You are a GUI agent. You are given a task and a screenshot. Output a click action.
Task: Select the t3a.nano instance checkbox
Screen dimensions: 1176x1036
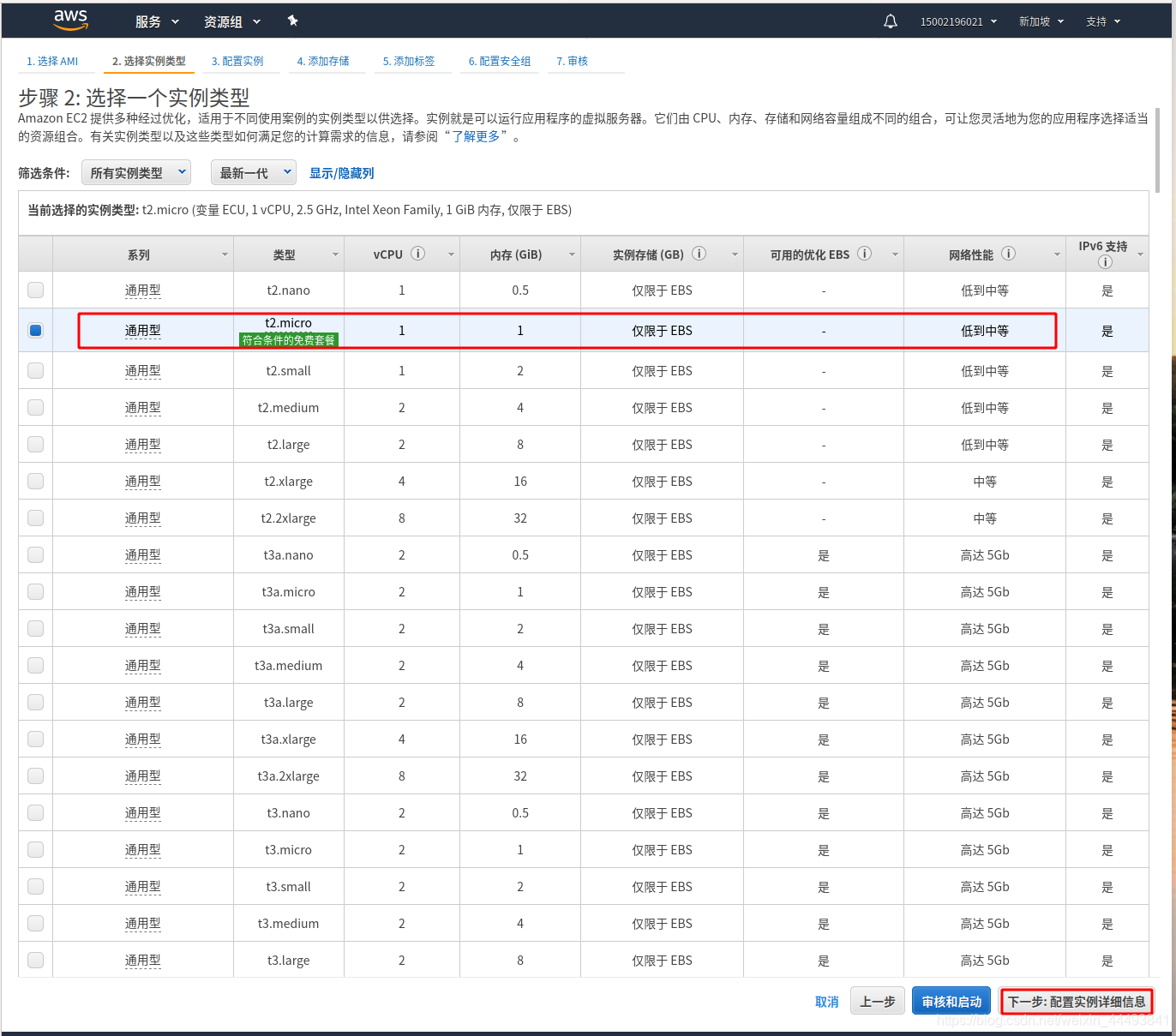point(35,554)
